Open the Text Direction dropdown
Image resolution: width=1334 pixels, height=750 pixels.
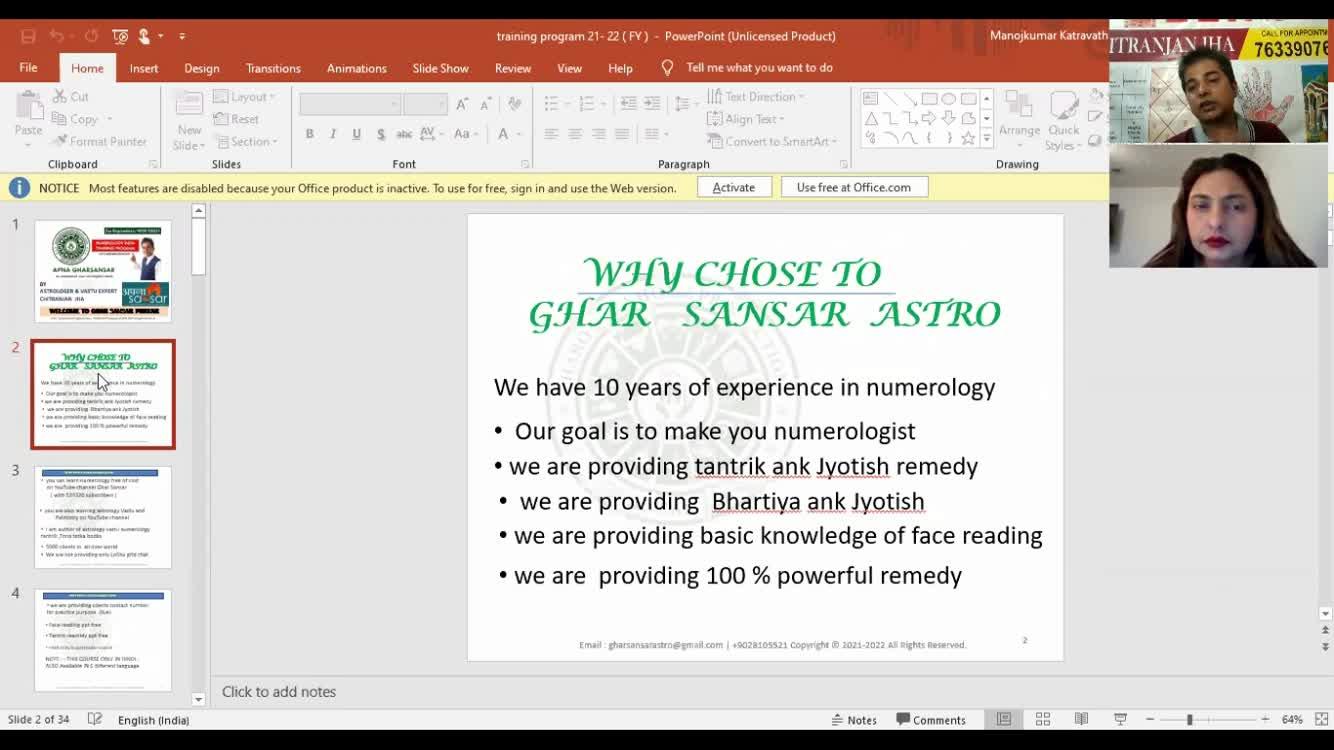757,97
